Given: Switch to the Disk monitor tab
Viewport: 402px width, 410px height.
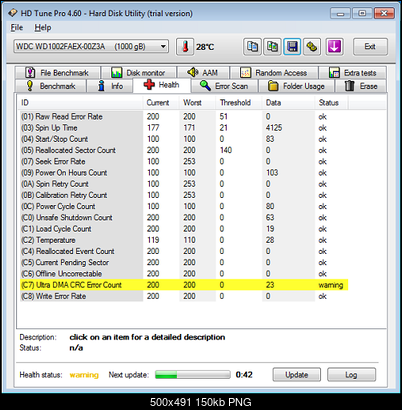Looking at the screenshot, I should click(x=138, y=72).
